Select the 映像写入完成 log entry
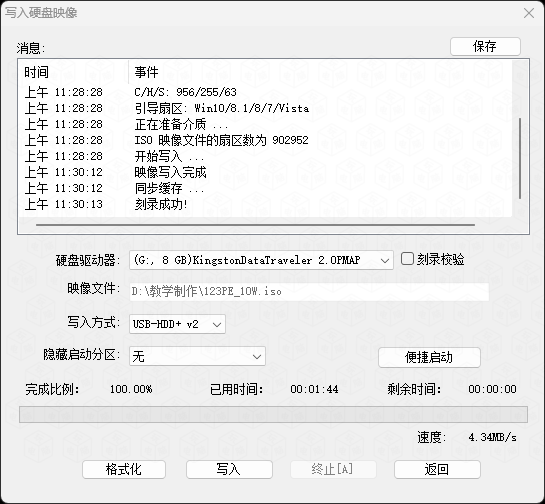Image resolution: width=545 pixels, height=504 pixels. (171, 172)
